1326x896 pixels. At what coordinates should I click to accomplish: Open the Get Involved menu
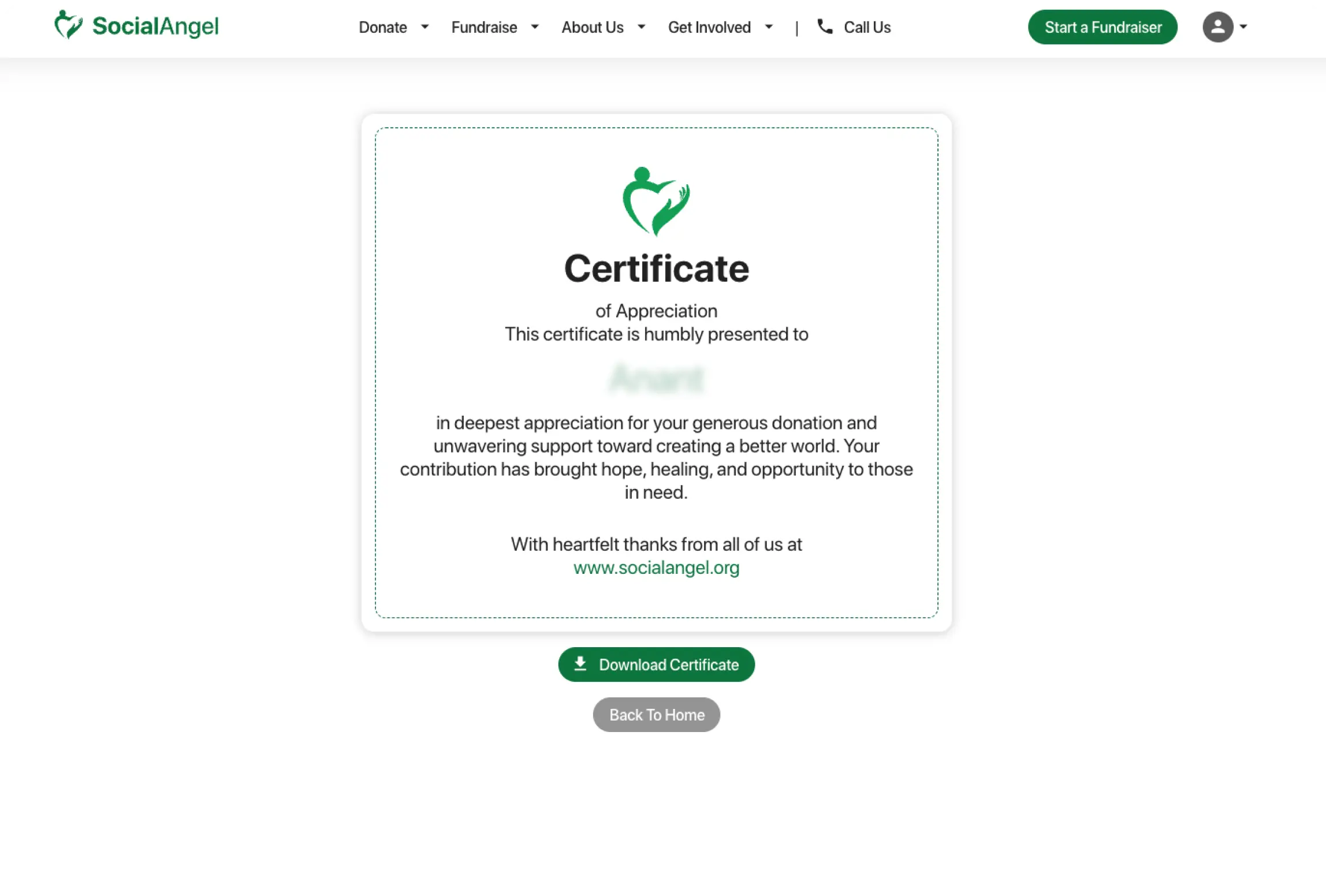[x=709, y=27]
